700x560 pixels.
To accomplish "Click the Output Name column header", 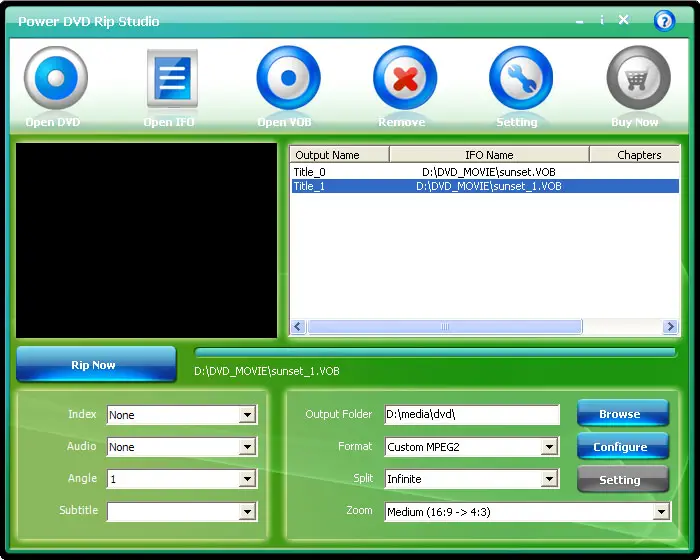I will coord(340,155).
